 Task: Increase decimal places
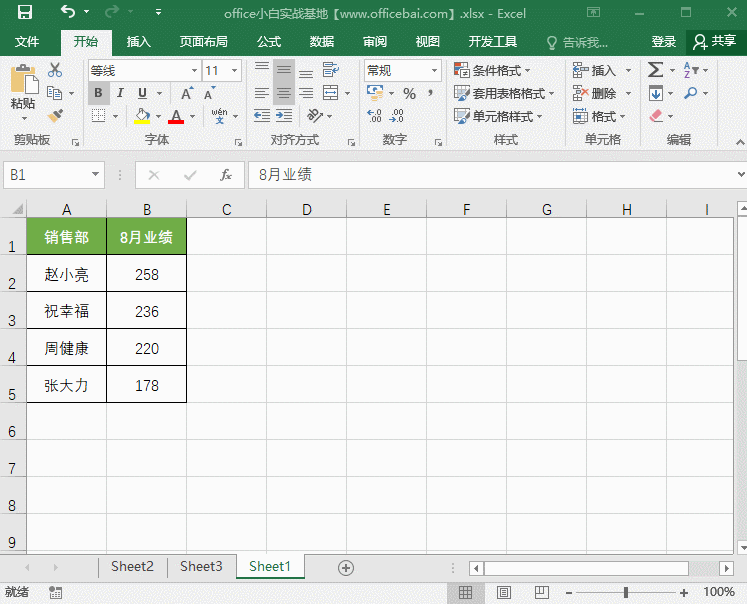374,116
